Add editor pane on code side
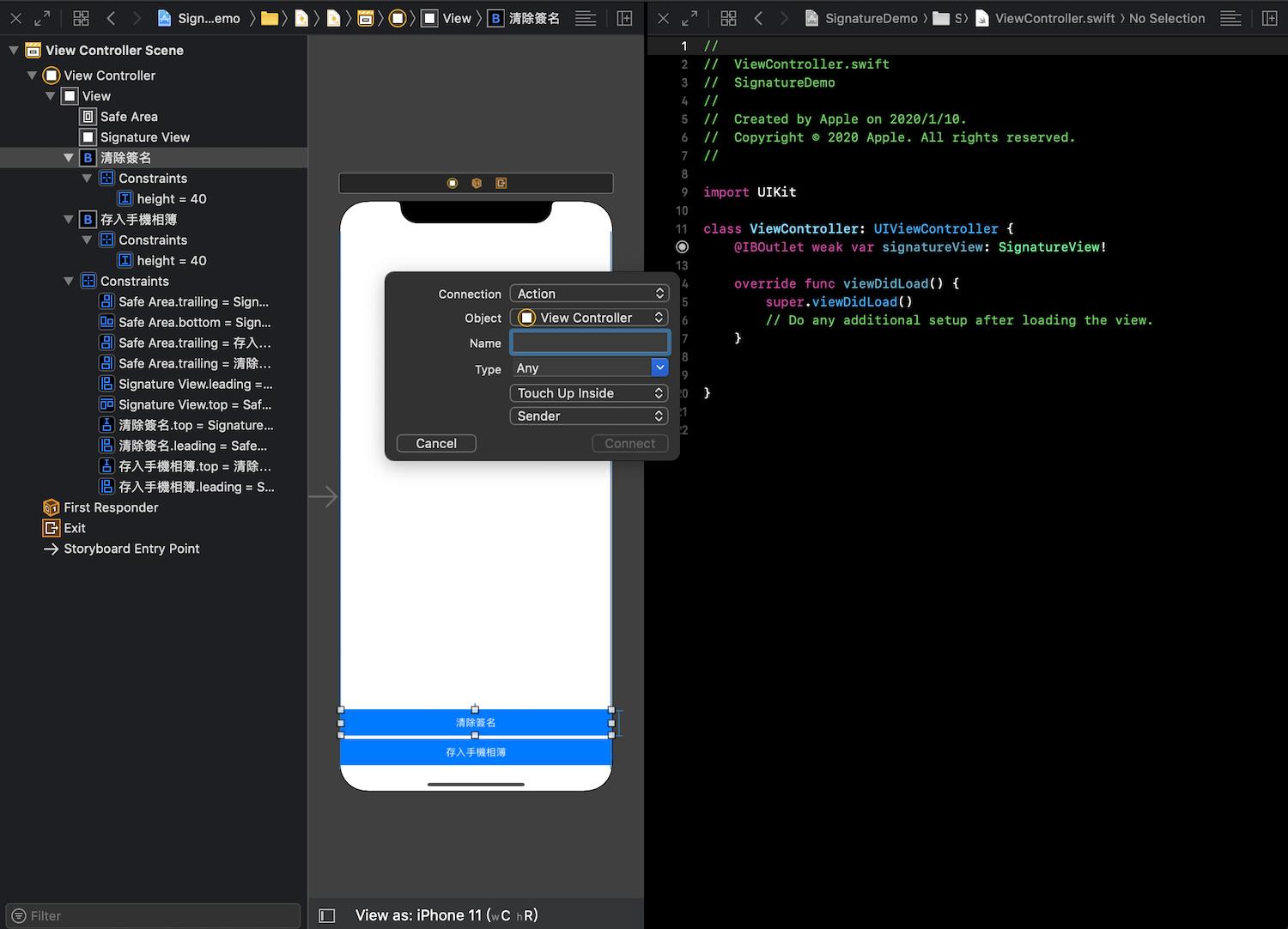 pos(1270,18)
